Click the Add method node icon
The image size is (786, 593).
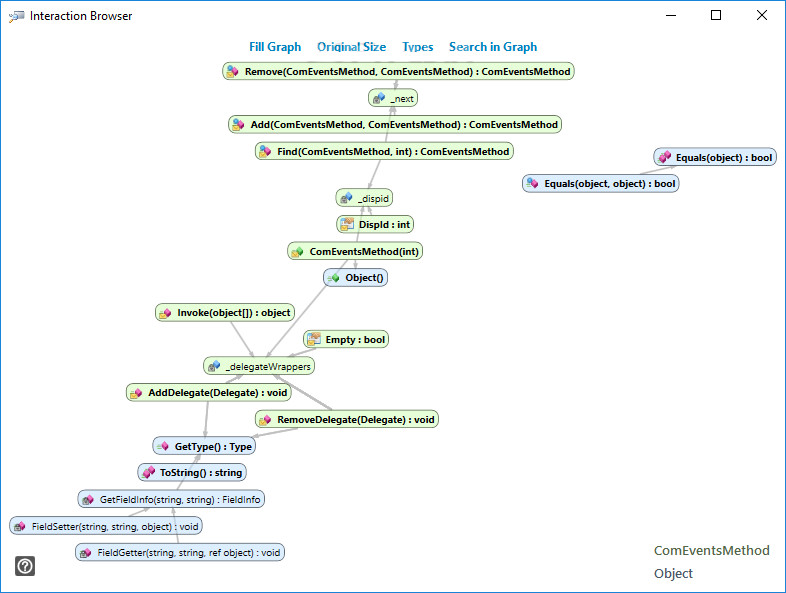pyautogui.click(x=238, y=125)
